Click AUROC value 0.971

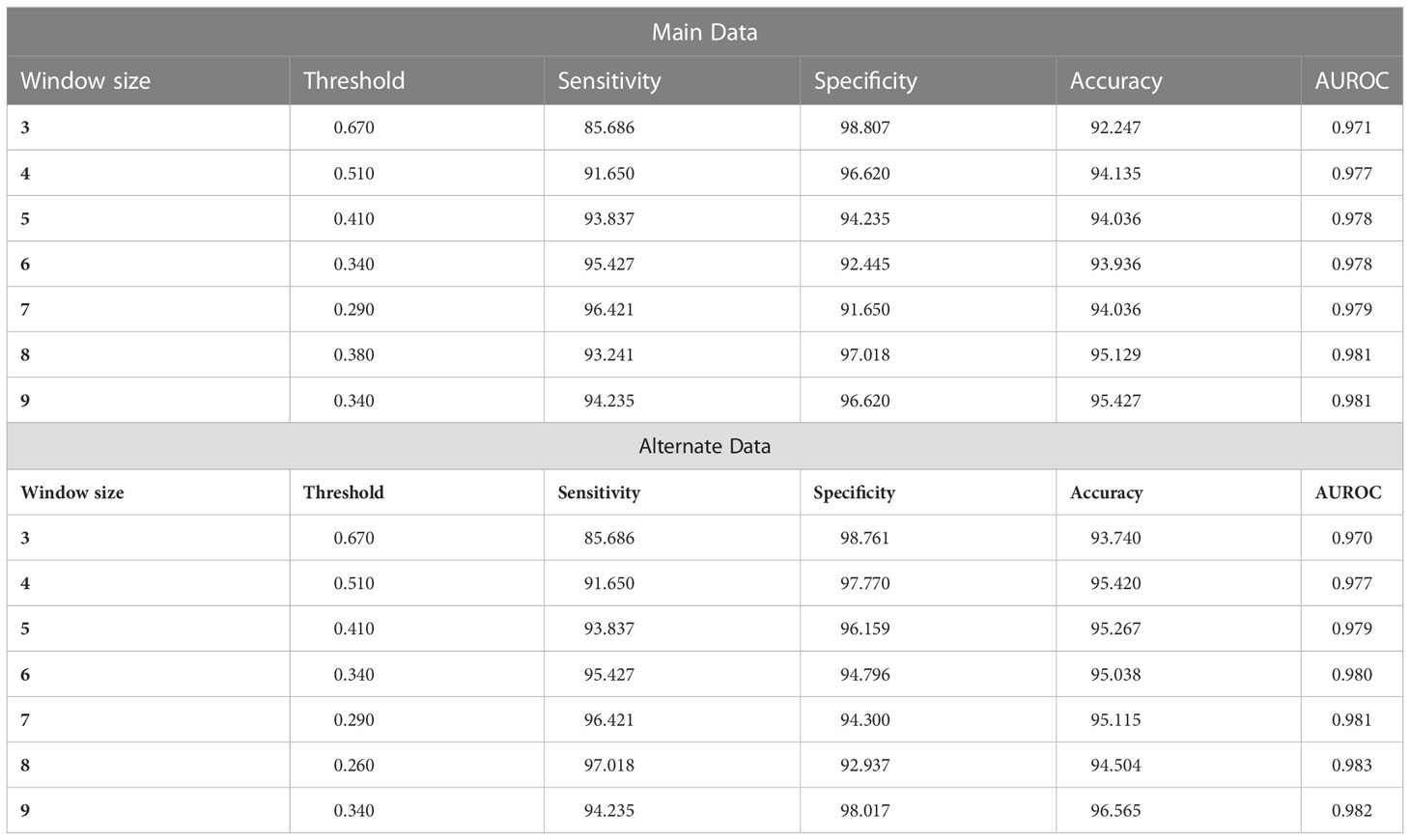point(1351,127)
